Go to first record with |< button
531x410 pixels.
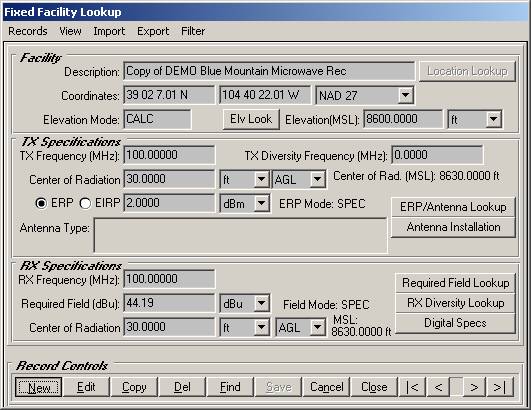point(413,387)
